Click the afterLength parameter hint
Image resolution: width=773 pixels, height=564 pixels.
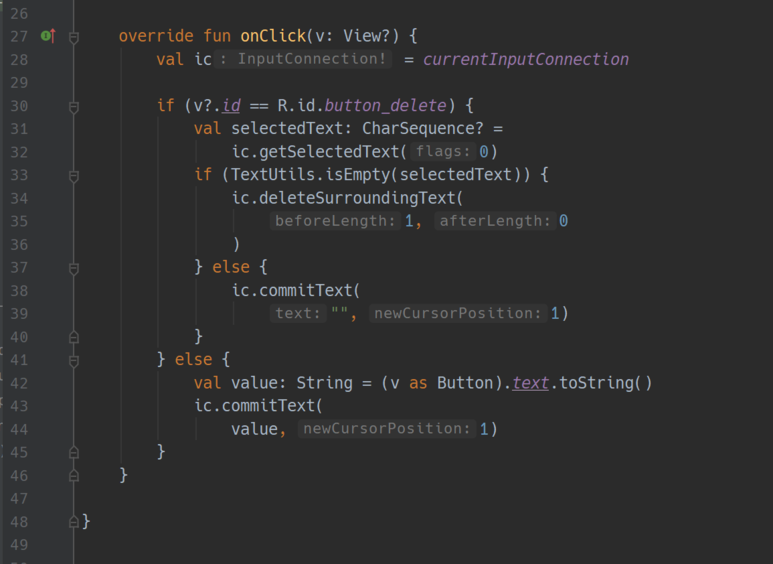pyautogui.click(x=495, y=221)
